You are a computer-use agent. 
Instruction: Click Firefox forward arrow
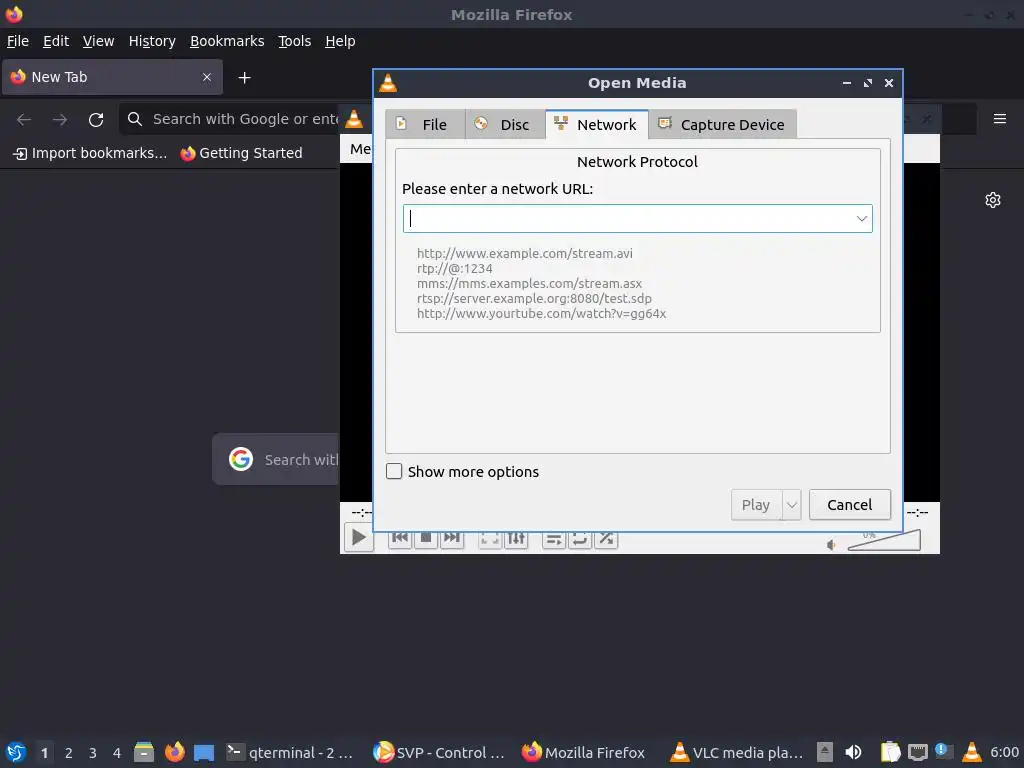click(60, 120)
